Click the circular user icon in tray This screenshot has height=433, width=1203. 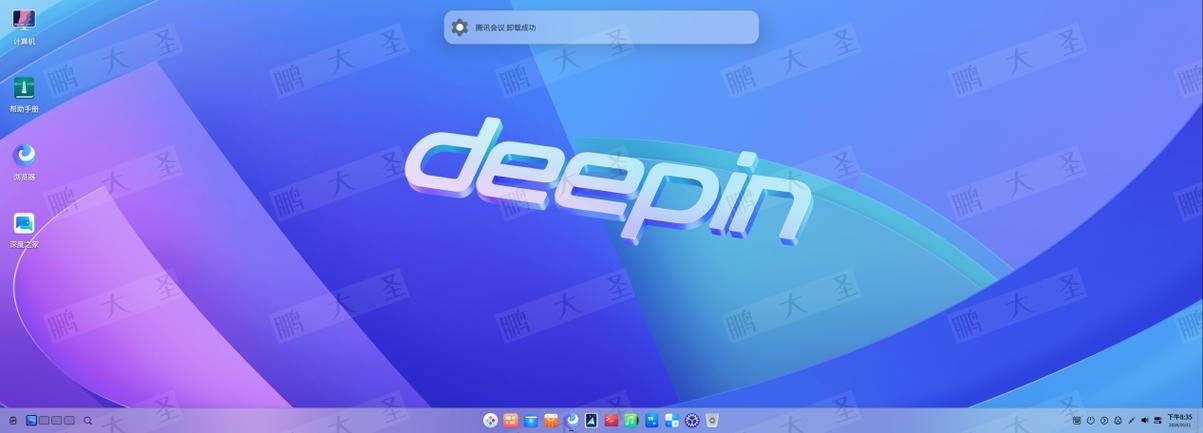tap(1118, 421)
